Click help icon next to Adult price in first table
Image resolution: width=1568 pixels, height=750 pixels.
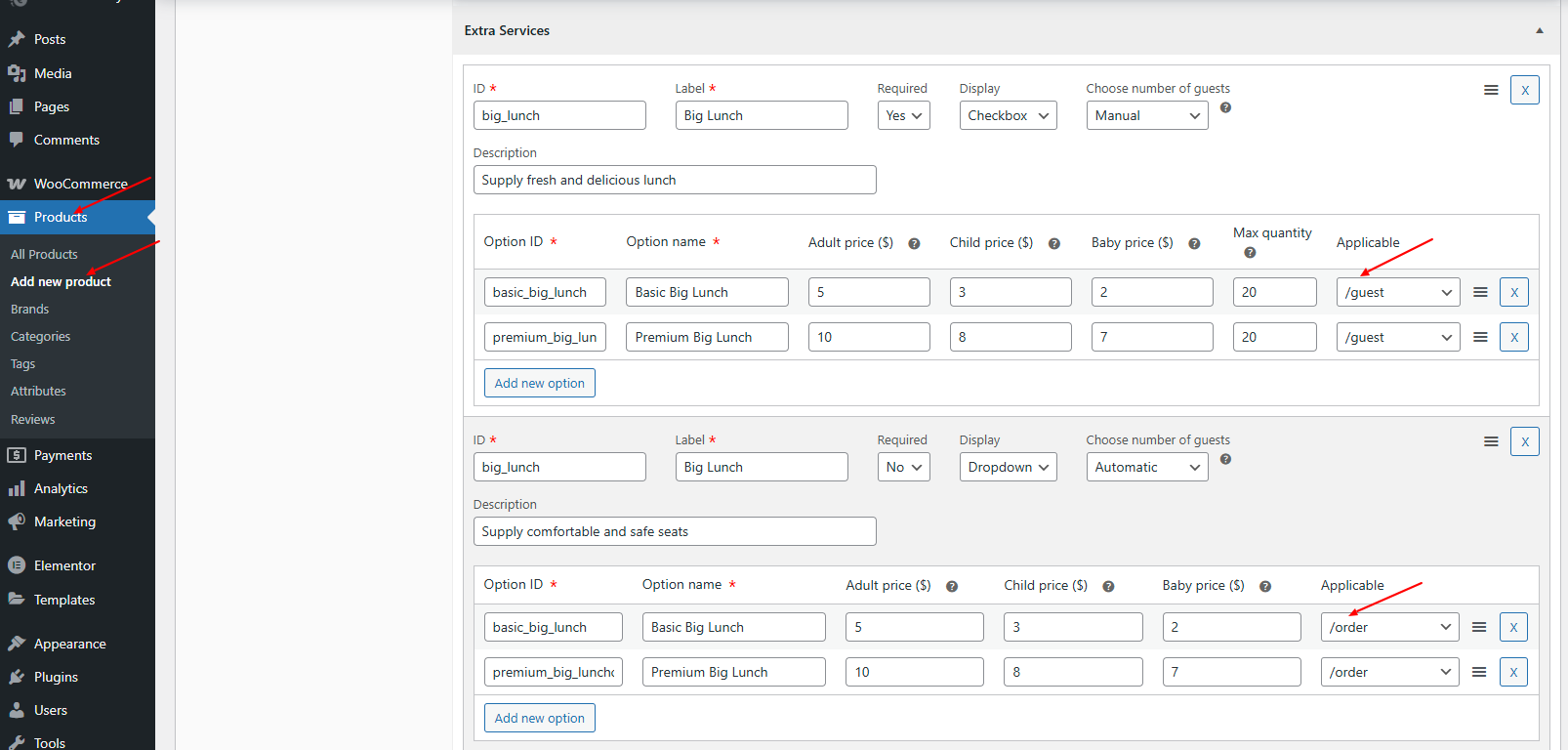point(914,243)
